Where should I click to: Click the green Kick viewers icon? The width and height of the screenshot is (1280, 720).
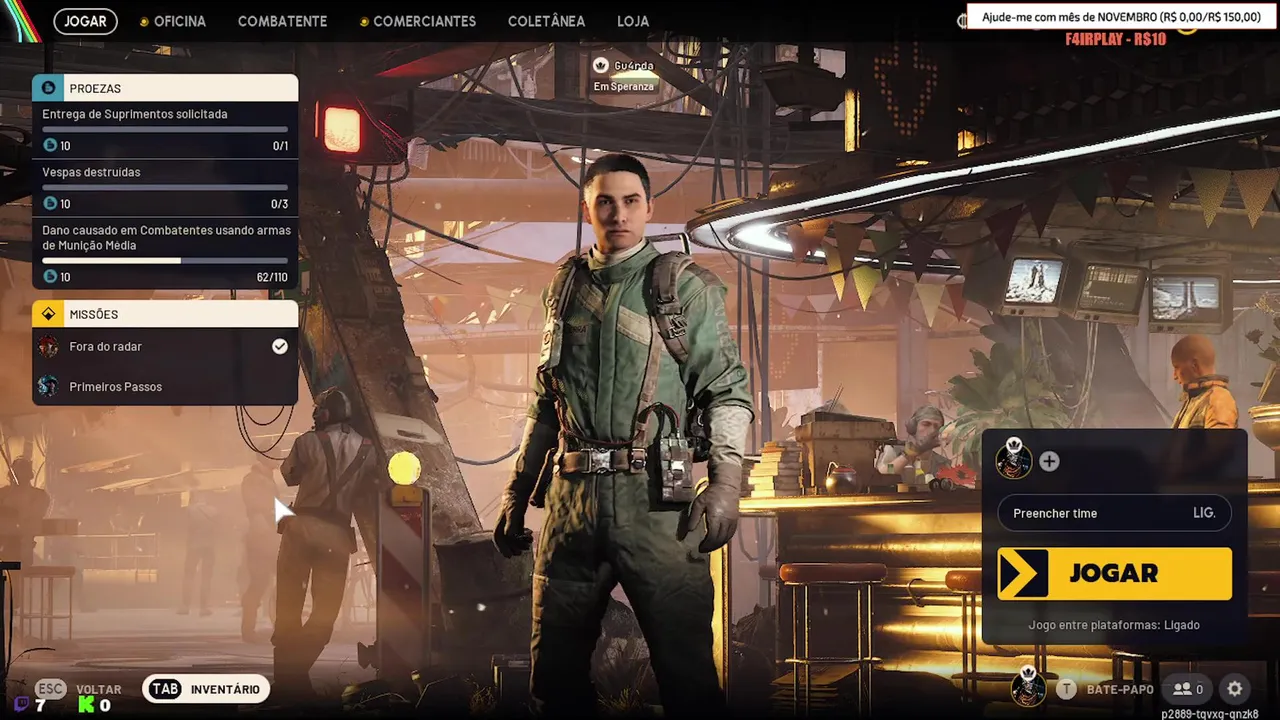coord(87,705)
